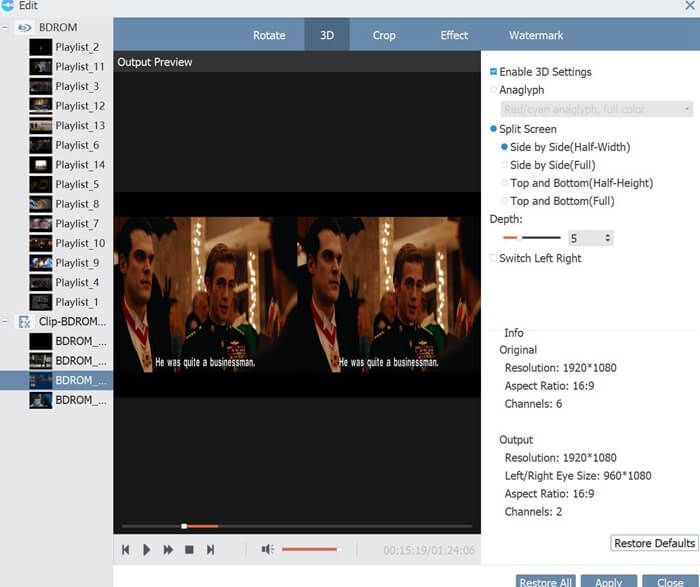The height and width of the screenshot is (587, 700).
Task: Stop the preview playback
Action: pos(189,550)
